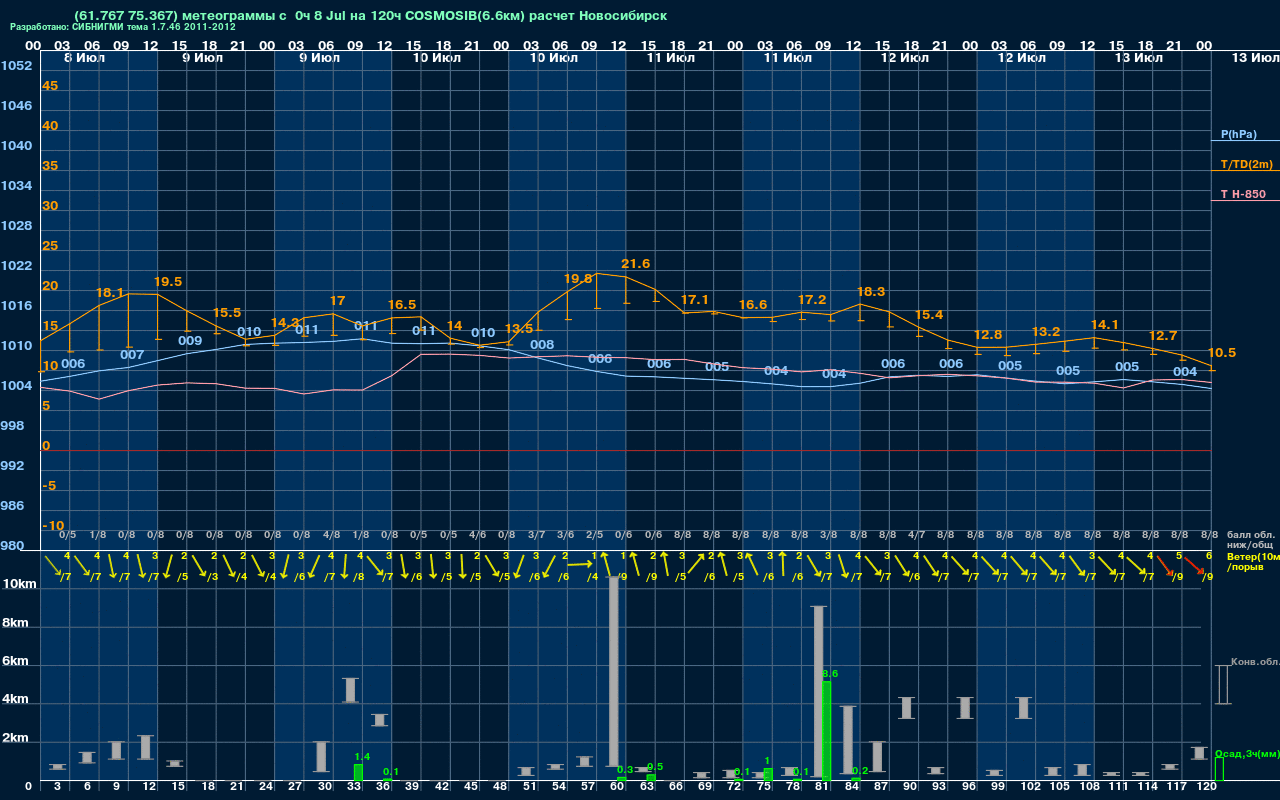Click the temperature value 12.7

click(x=1163, y=336)
